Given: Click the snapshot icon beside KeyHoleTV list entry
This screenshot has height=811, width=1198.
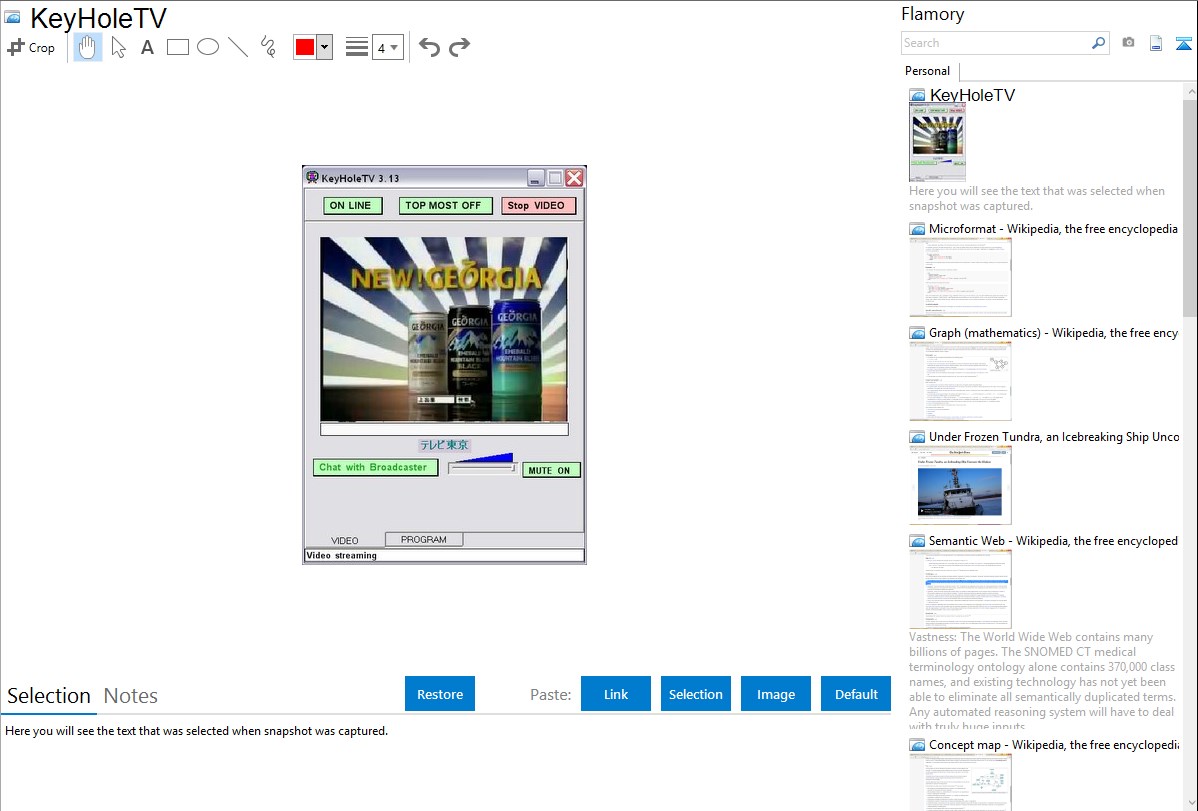Looking at the screenshot, I should coord(917,96).
